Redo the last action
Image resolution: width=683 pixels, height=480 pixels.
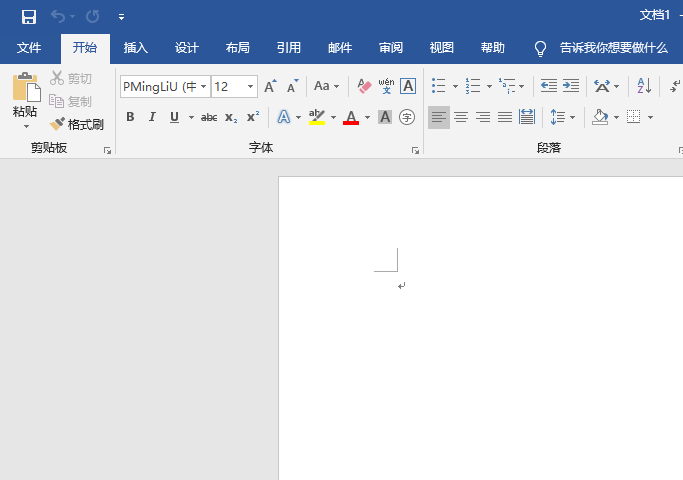pos(92,17)
